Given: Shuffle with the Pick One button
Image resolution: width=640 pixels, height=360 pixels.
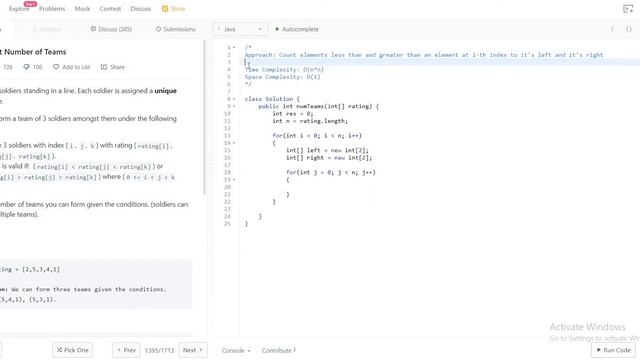Looking at the screenshot, I should pos(73,350).
